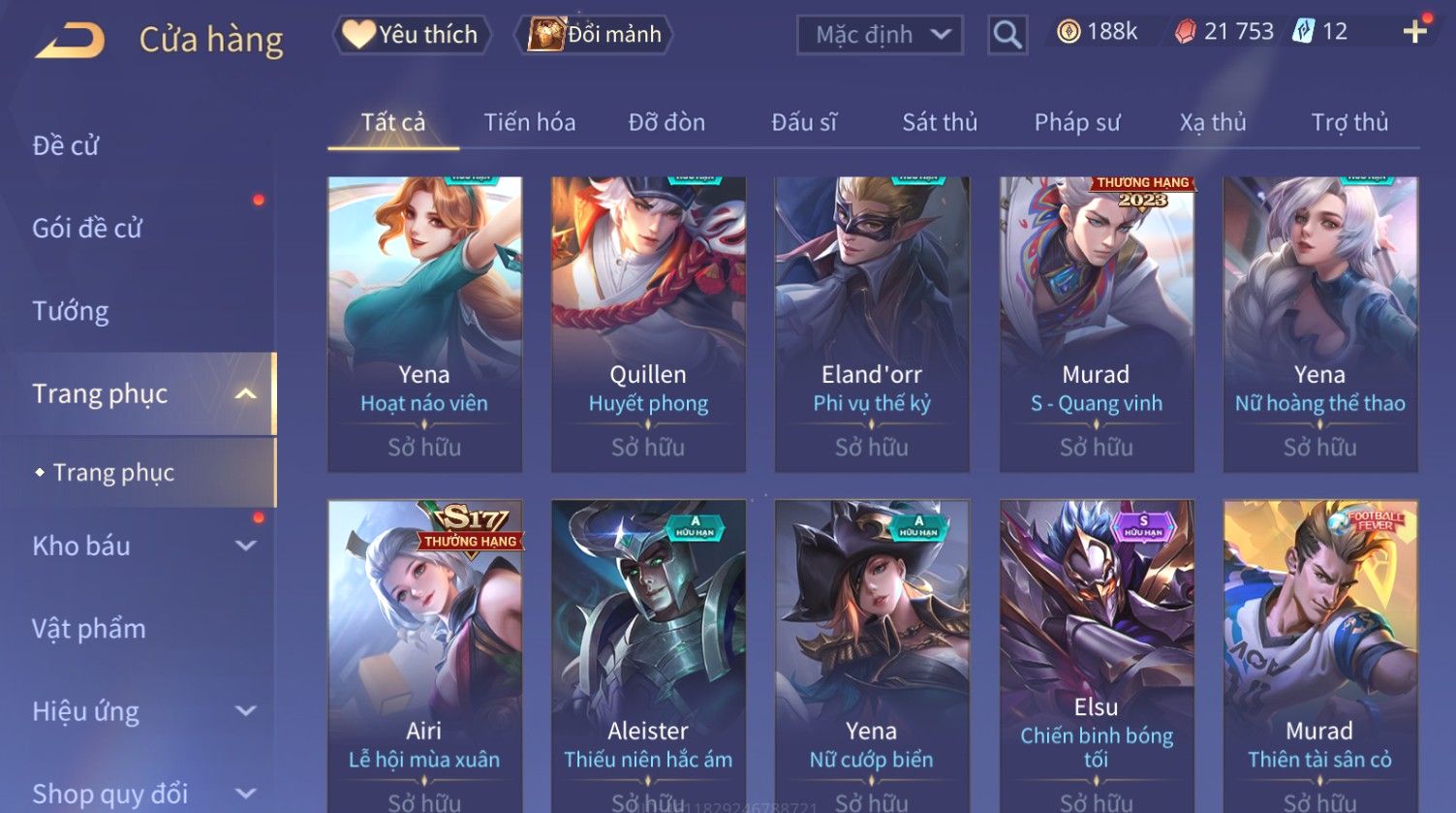Viewport: 1456px width, 813px height.
Task: Tap the red ruby currency icon
Action: (x=1185, y=32)
